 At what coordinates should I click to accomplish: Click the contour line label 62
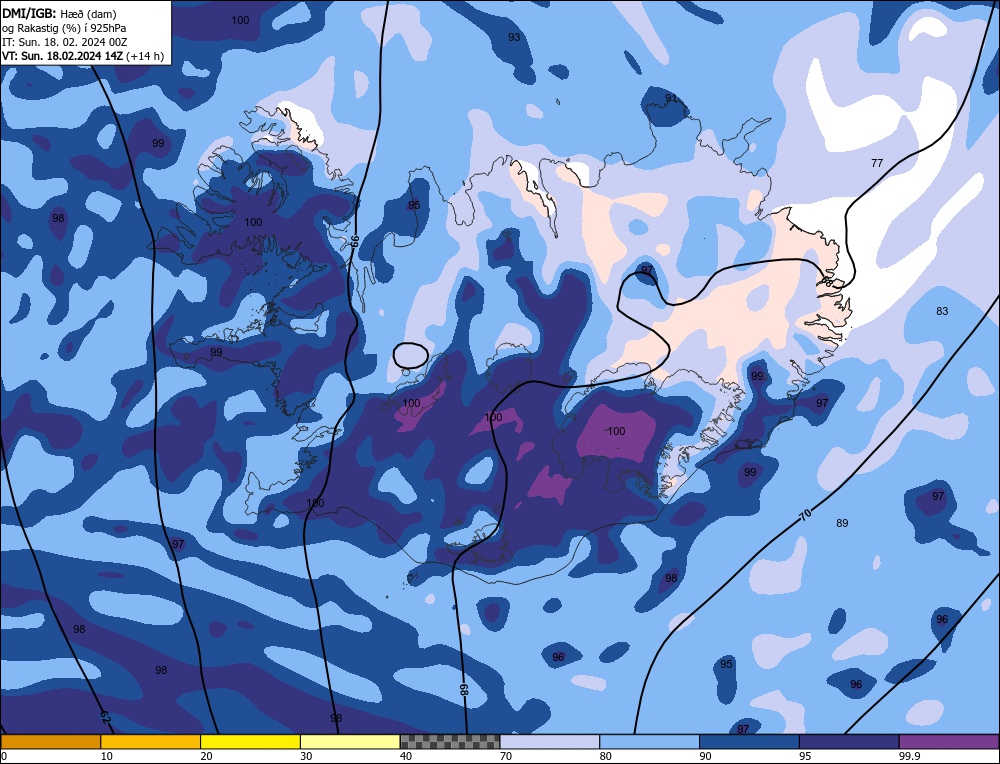point(105,717)
